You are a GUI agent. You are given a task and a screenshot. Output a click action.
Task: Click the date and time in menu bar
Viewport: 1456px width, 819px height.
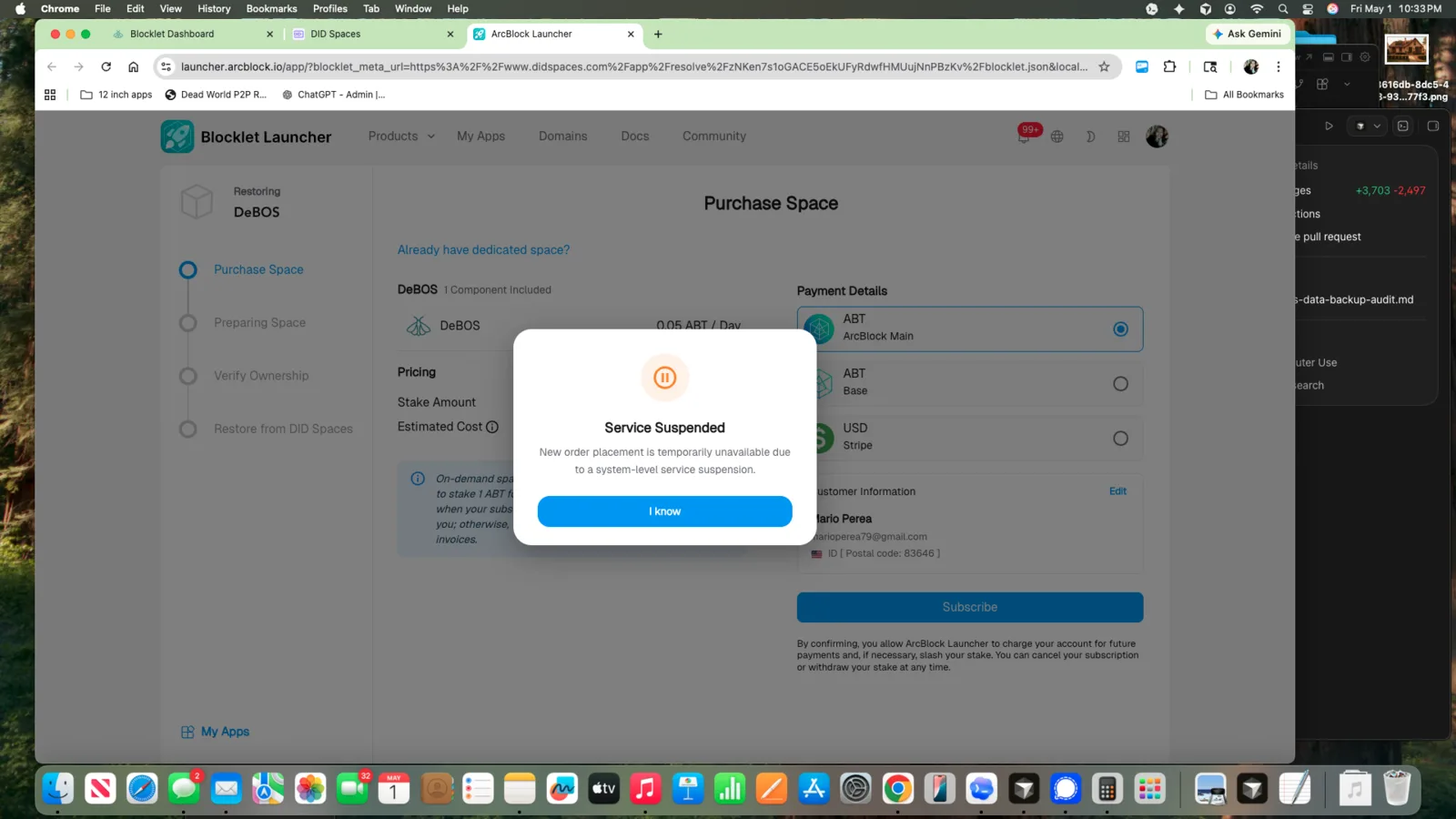pyautogui.click(x=1396, y=9)
